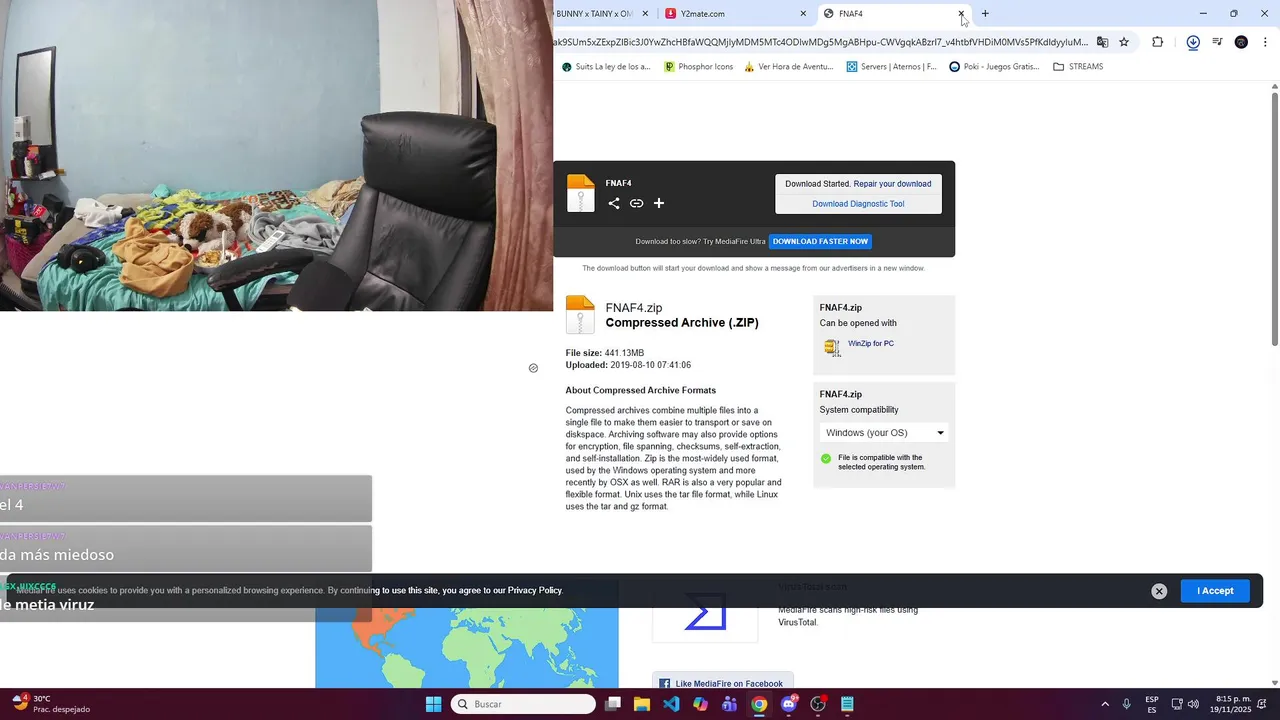Image resolution: width=1280 pixels, height=720 pixels.
Task: Expand the STREAMS bookmarks folder
Action: pos(1078,67)
